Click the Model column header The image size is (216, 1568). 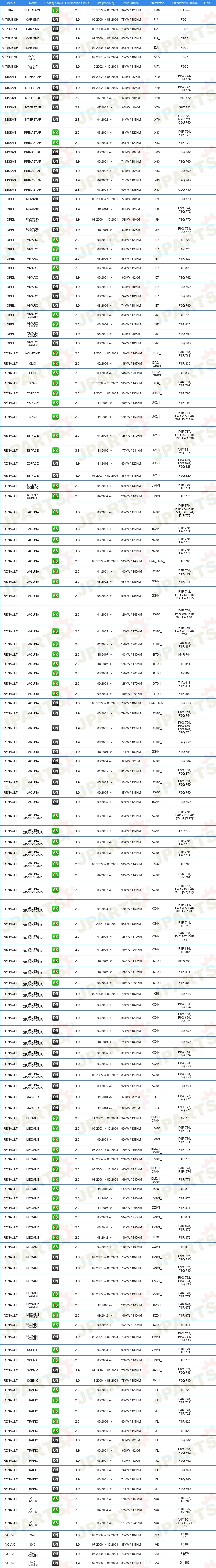(33, 2)
